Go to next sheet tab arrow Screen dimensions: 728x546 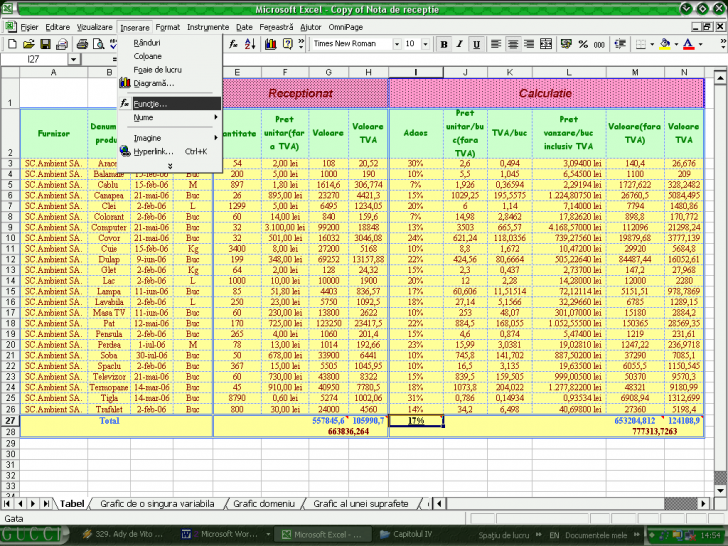(x=33, y=503)
